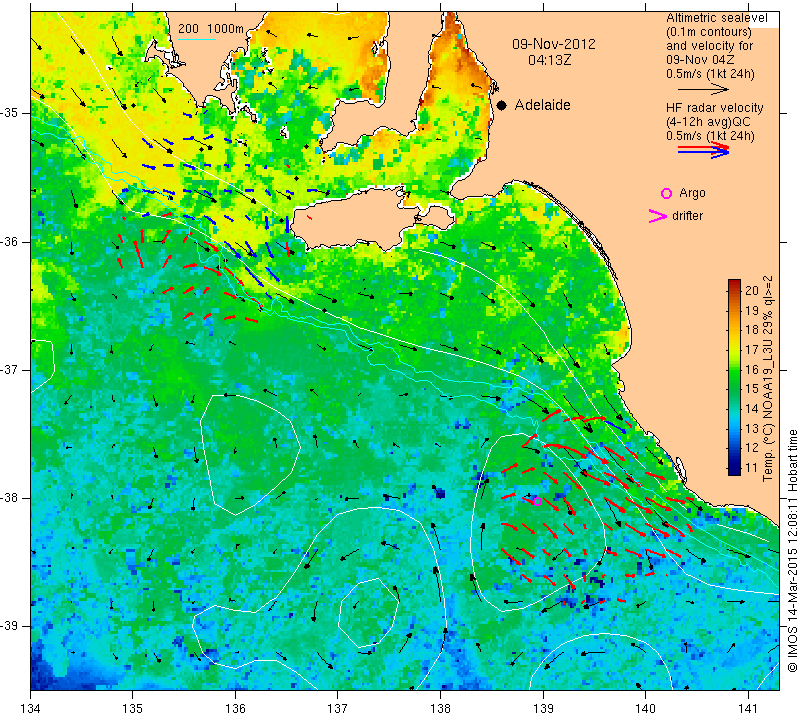Select longitude axis label 141
Screen dimensions: 800x720
748,709
